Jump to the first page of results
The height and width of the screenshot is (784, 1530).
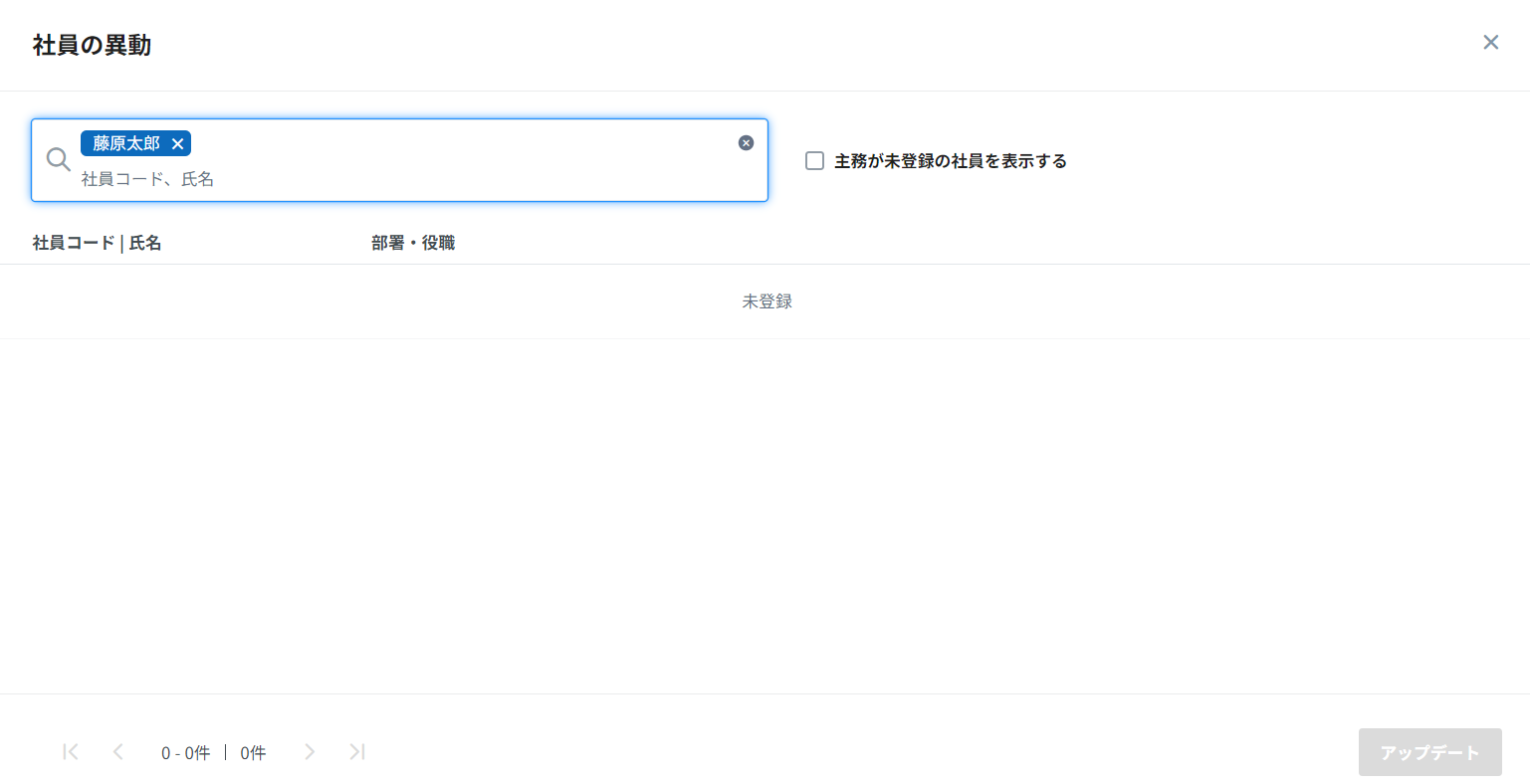(71, 752)
